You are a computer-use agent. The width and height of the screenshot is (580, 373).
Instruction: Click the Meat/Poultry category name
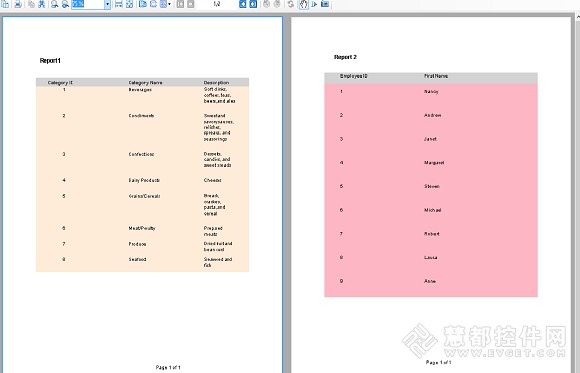tap(142, 228)
